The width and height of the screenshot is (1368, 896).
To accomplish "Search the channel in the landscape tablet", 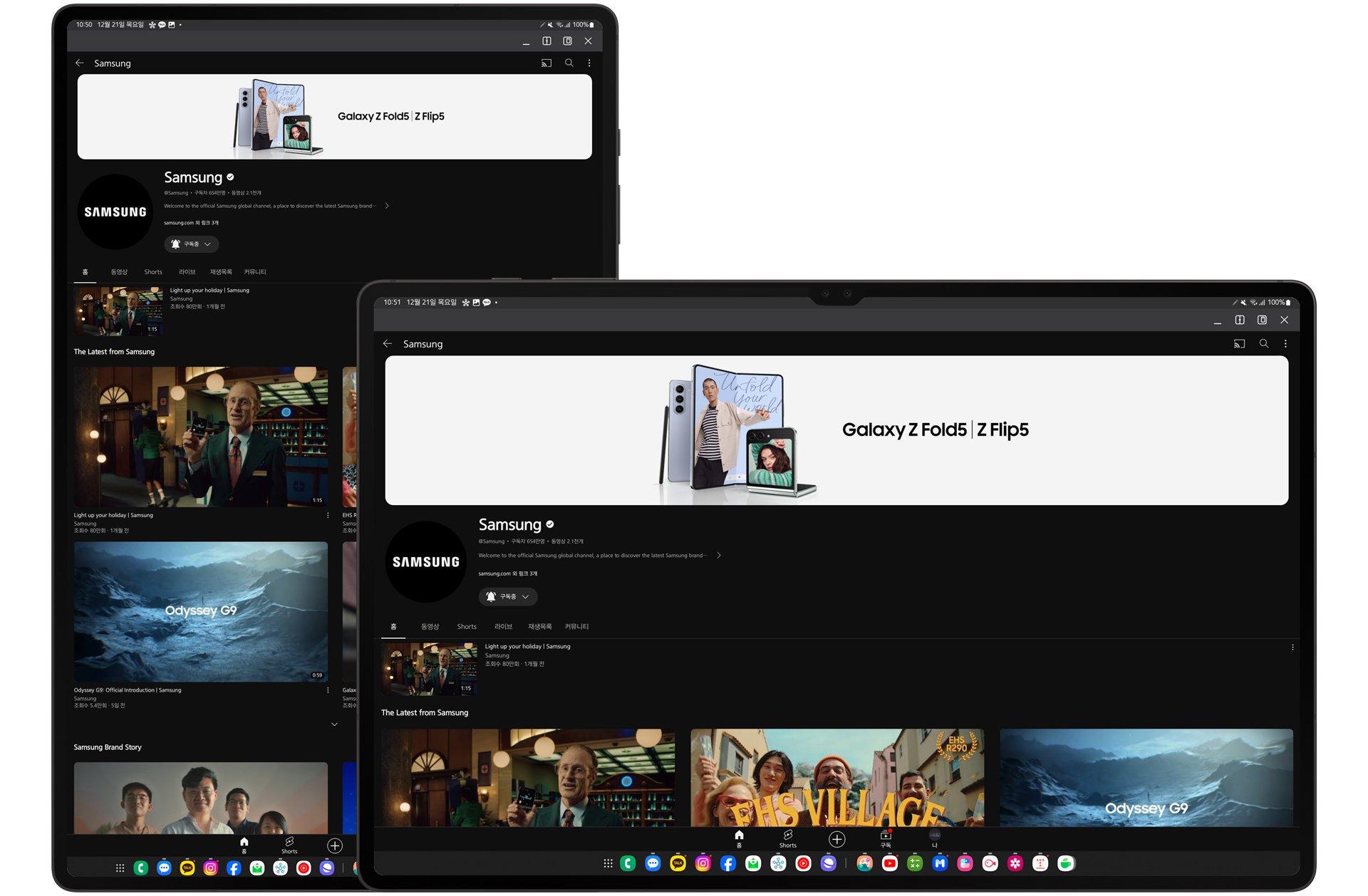I will 1264,343.
